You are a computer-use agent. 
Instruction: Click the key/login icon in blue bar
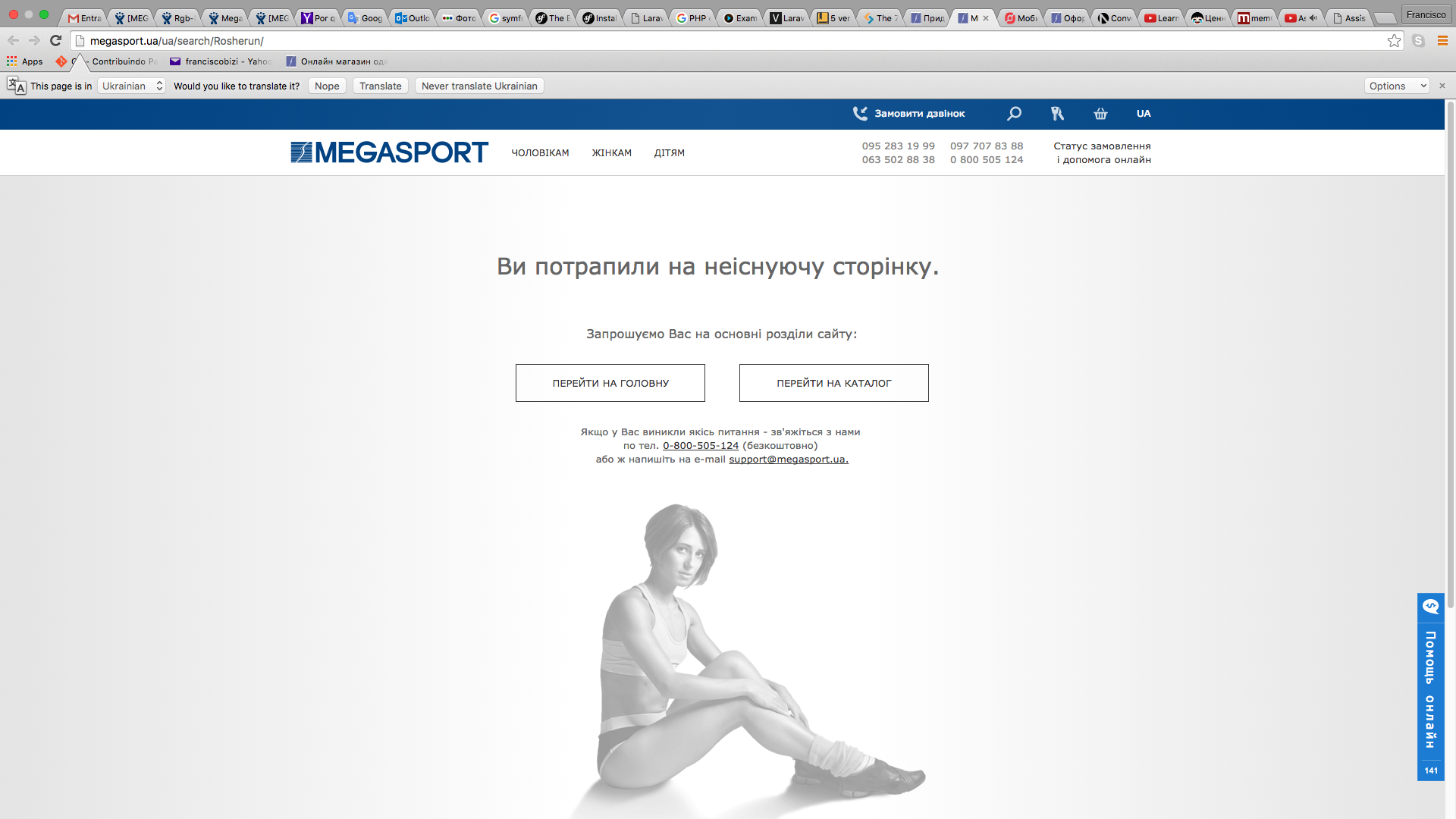tap(1057, 114)
